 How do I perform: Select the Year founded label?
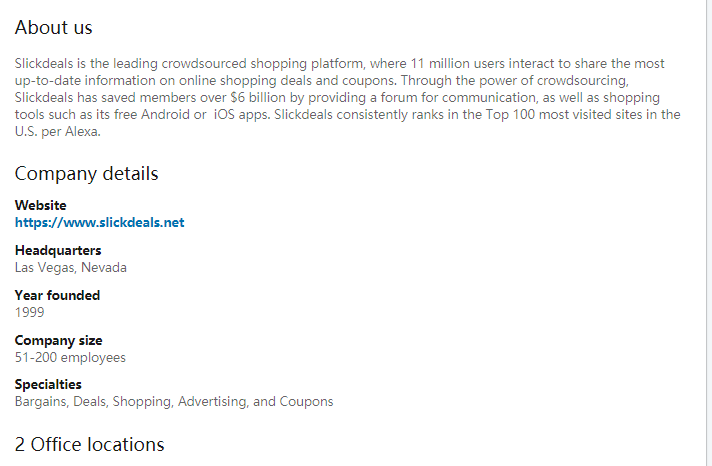pos(57,295)
